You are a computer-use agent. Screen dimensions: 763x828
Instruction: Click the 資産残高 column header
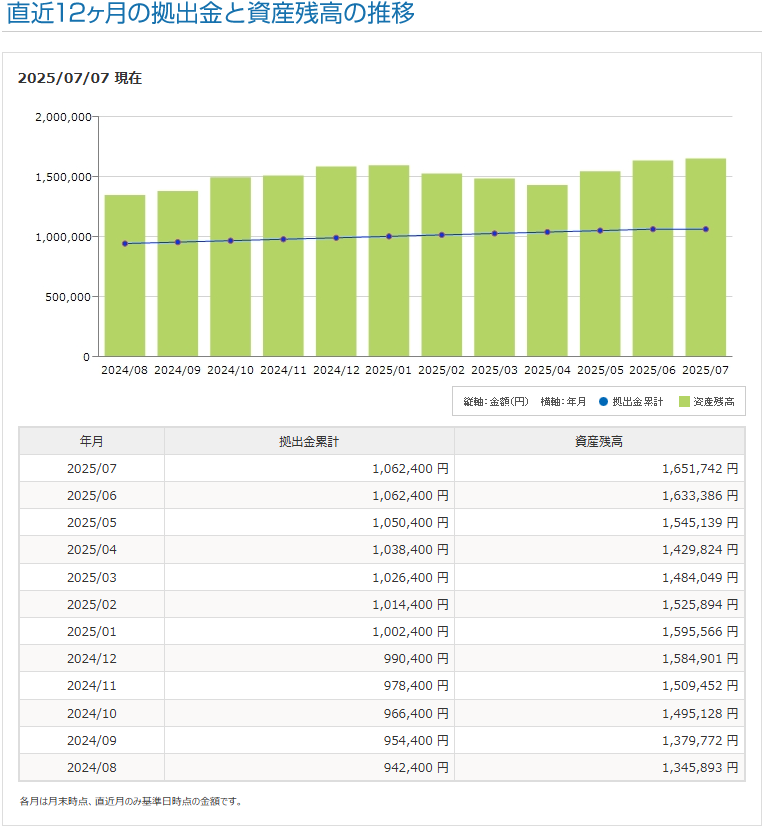click(599, 441)
